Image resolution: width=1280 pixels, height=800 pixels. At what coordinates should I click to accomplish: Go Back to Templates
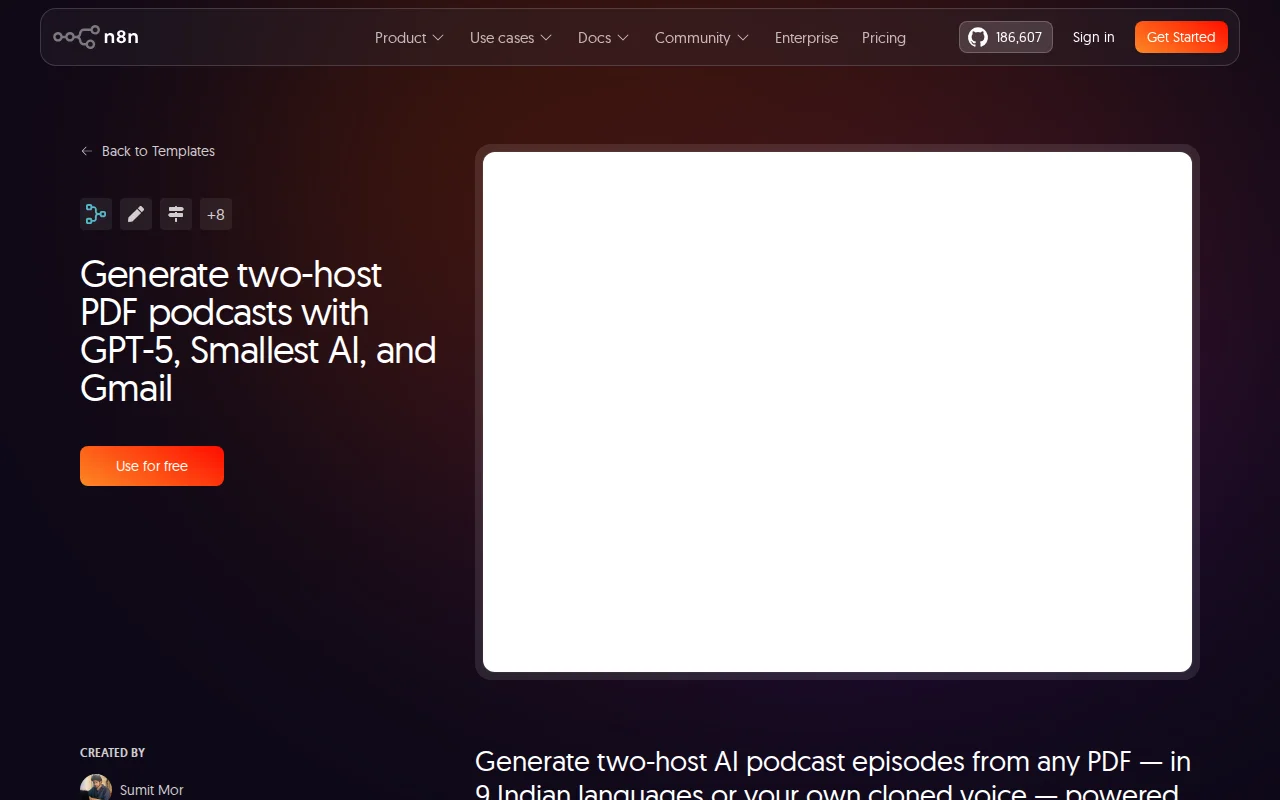click(x=158, y=151)
